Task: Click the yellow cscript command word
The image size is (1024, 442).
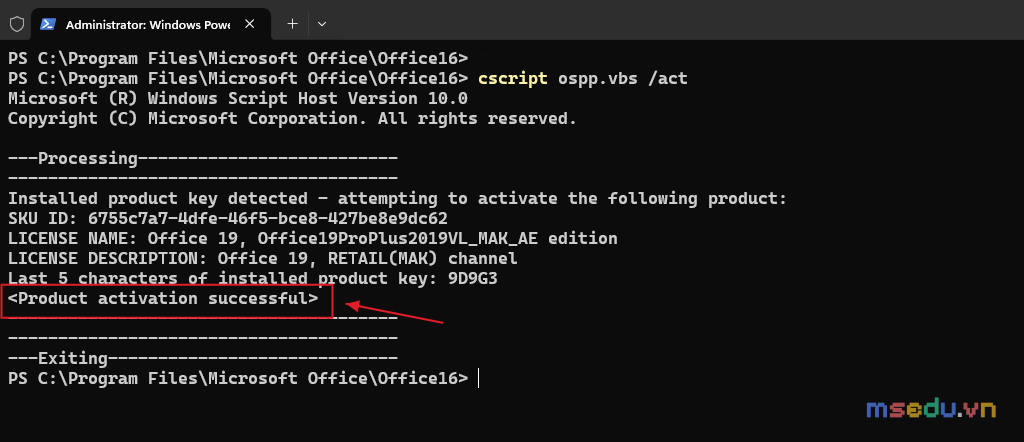Action: (x=513, y=79)
